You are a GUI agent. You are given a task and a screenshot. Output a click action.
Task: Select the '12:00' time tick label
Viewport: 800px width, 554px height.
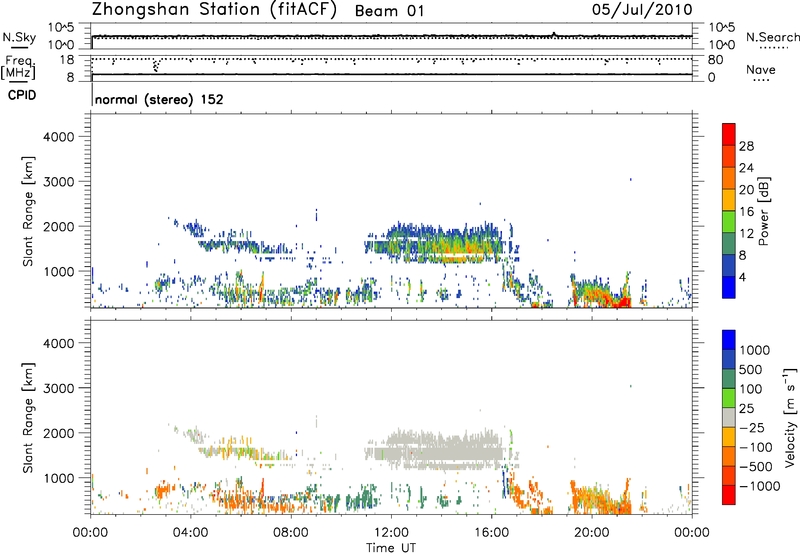coord(391,533)
